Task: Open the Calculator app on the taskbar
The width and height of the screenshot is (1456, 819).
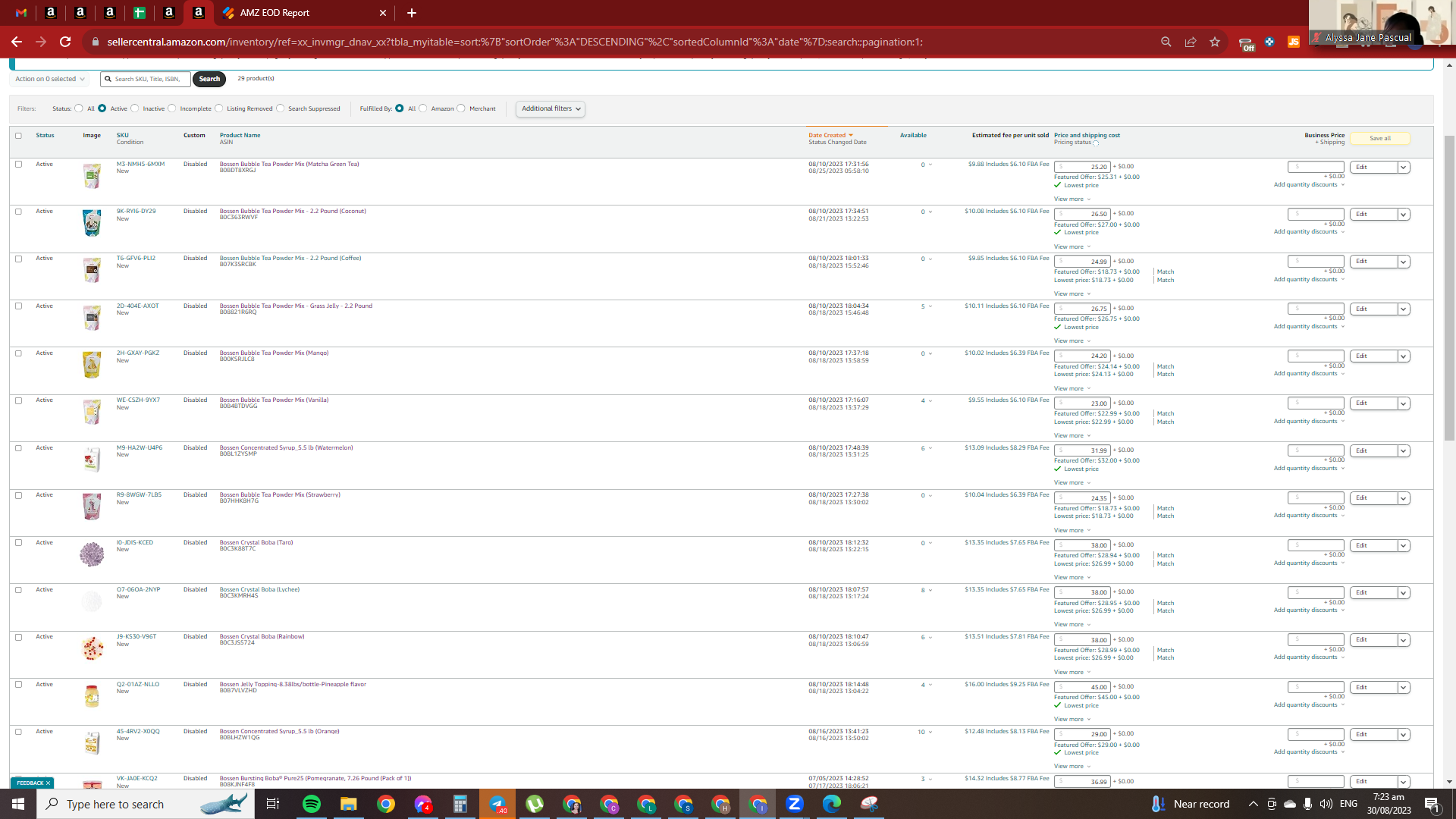Action: (460, 804)
